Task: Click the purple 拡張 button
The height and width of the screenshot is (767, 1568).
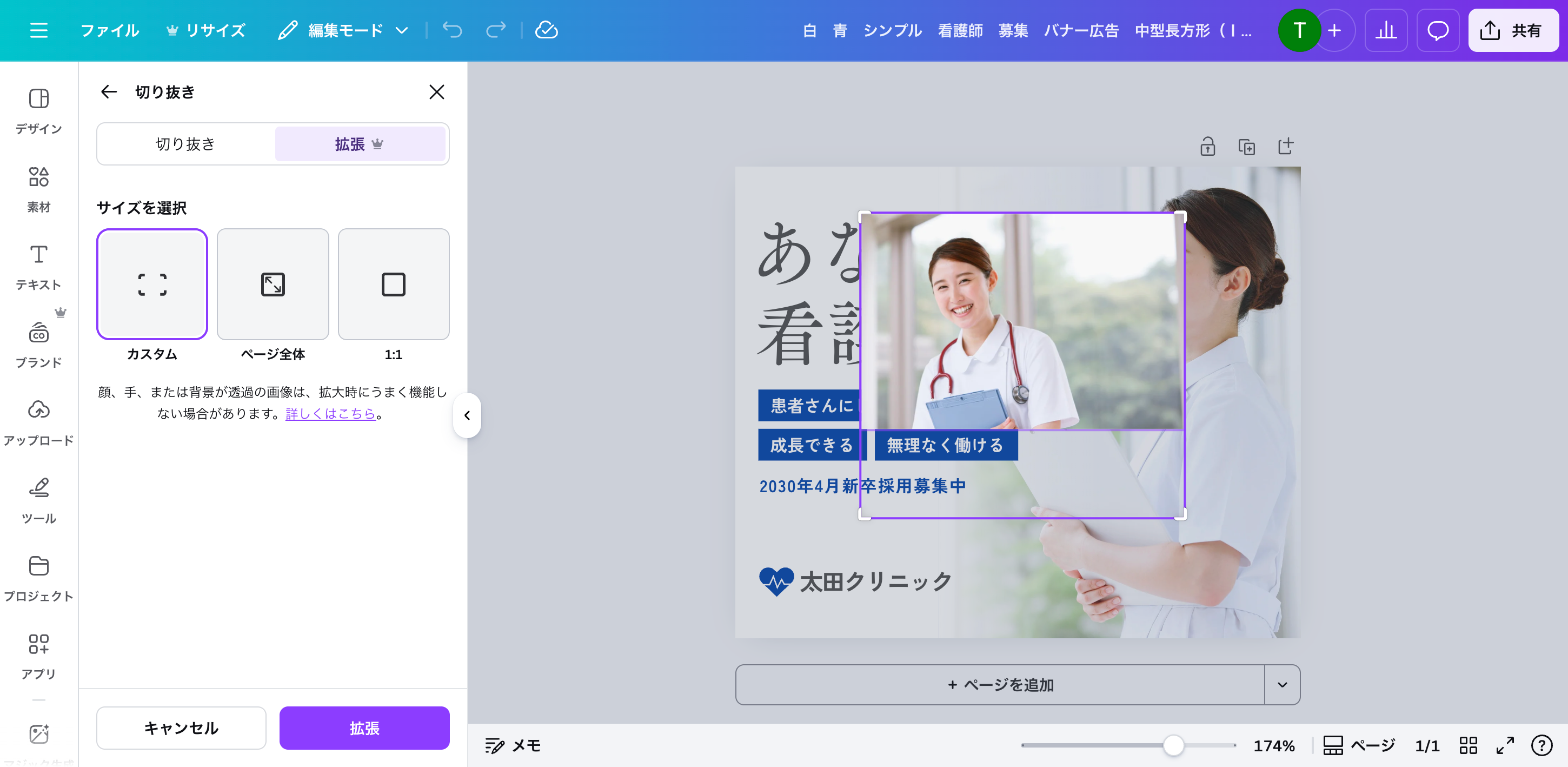Action: tap(364, 728)
